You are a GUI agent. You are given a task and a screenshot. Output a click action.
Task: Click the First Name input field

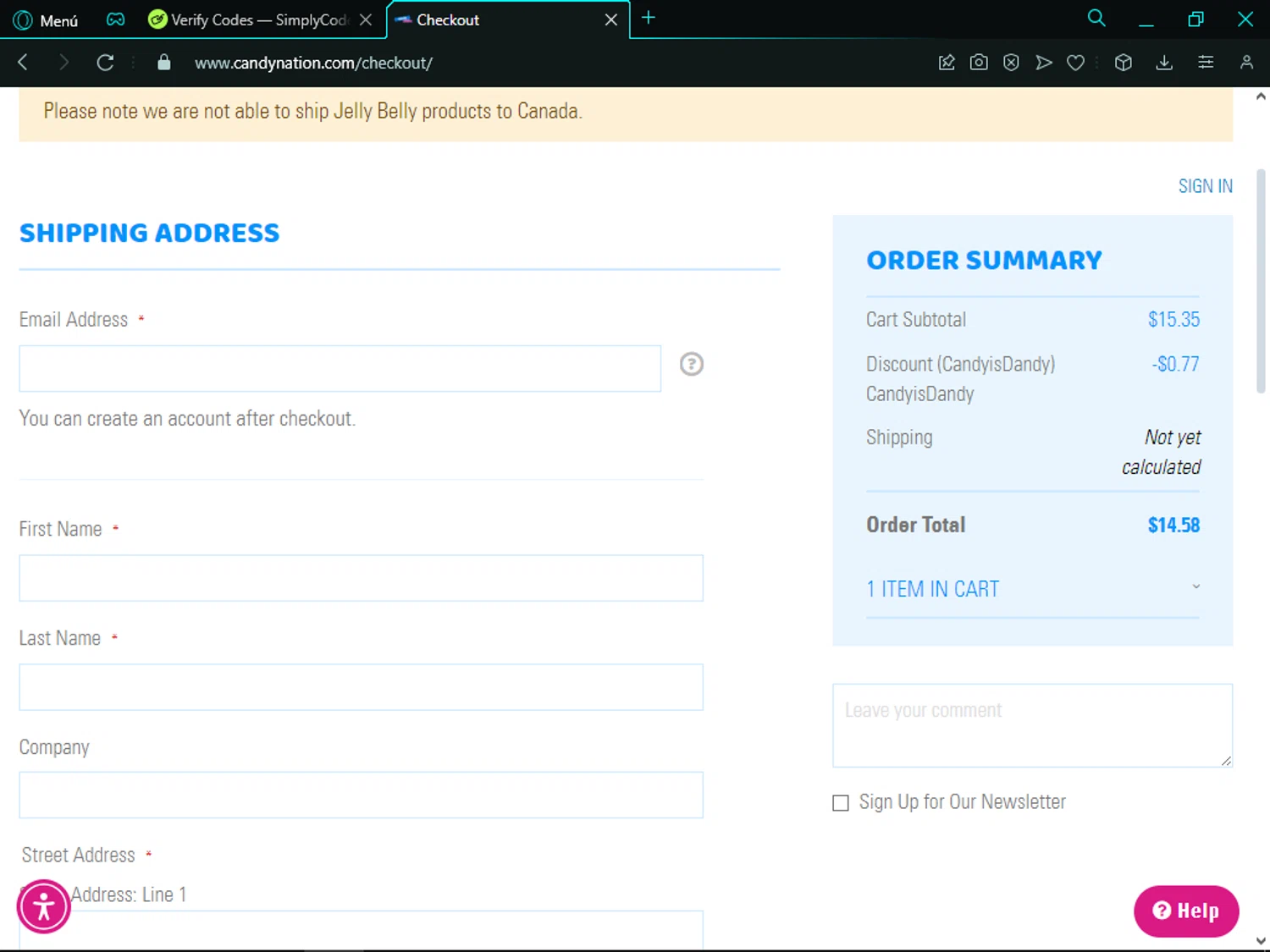click(361, 578)
